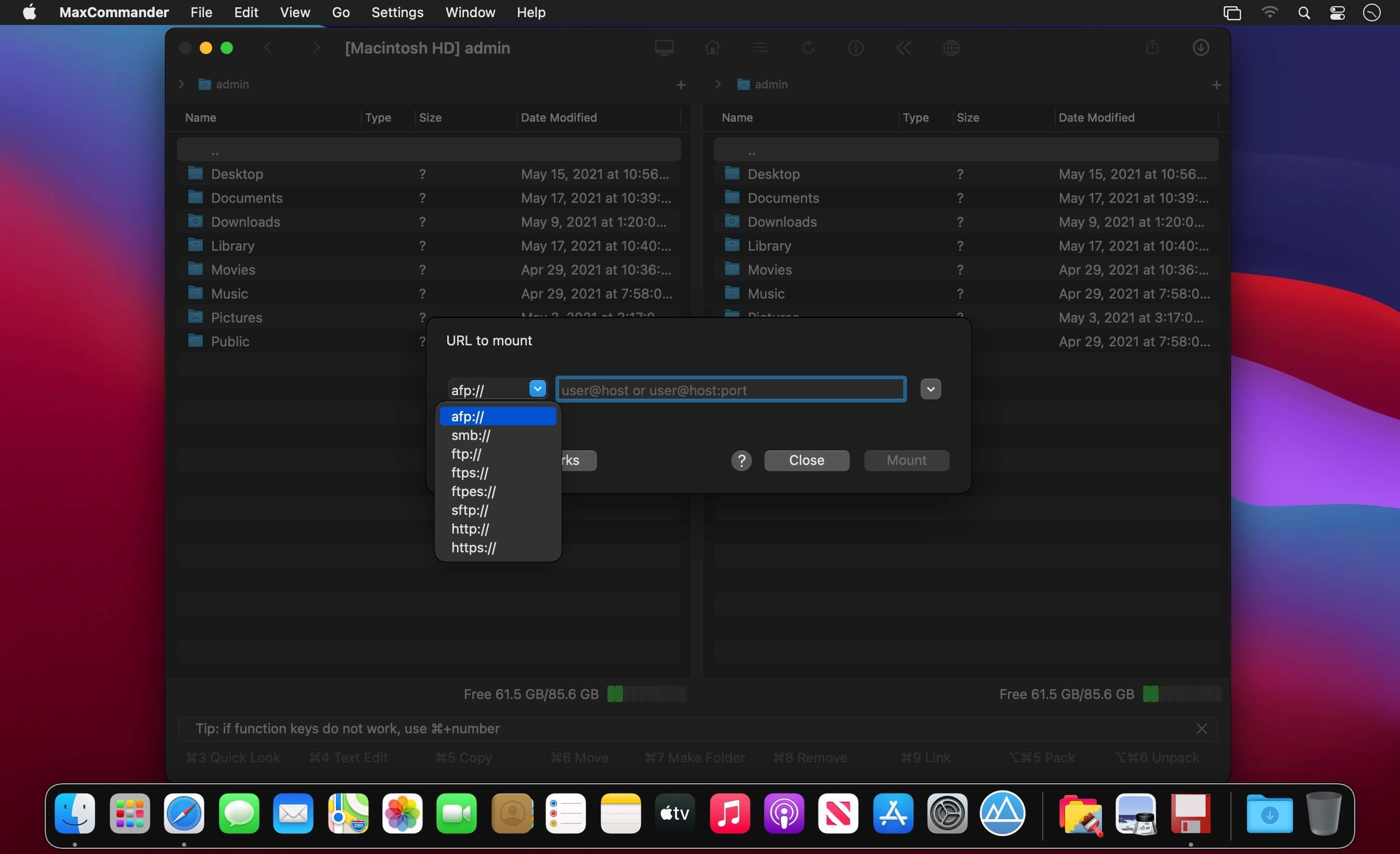Image resolution: width=1400 pixels, height=854 pixels.
Task: Click the help question mark button
Action: coord(741,460)
